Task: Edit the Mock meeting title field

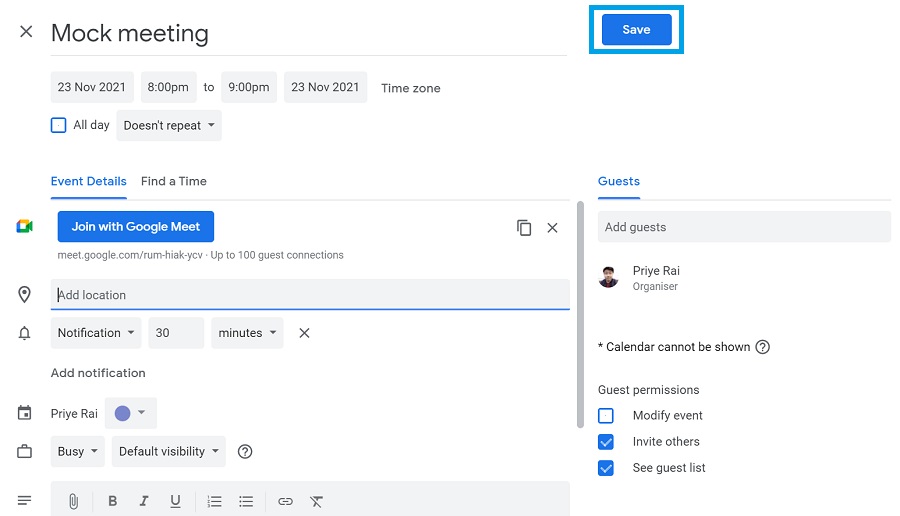Action: pyautogui.click(x=308, y=34)
